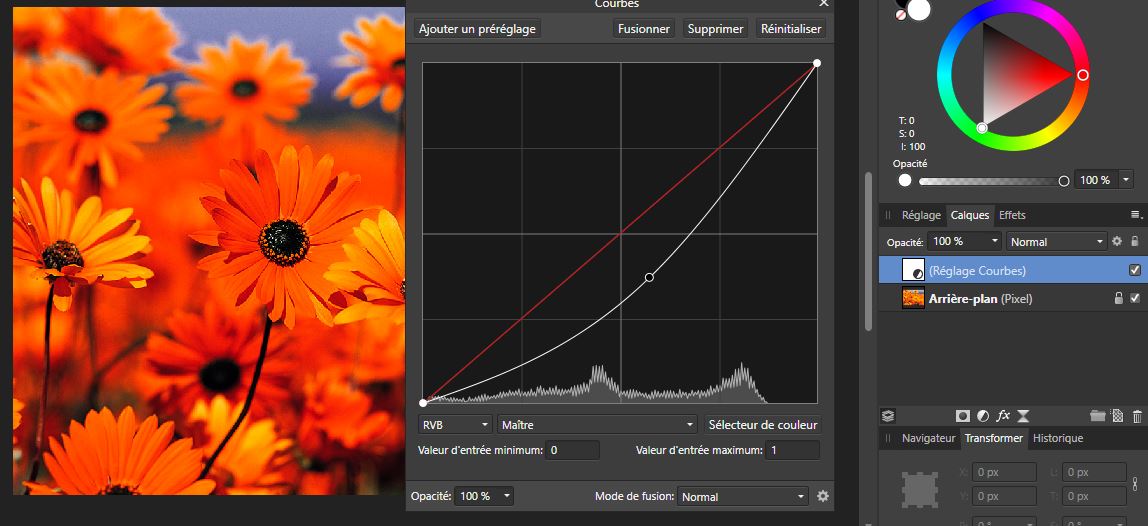Open layer effects with the fx icon

click(1003, 415)
